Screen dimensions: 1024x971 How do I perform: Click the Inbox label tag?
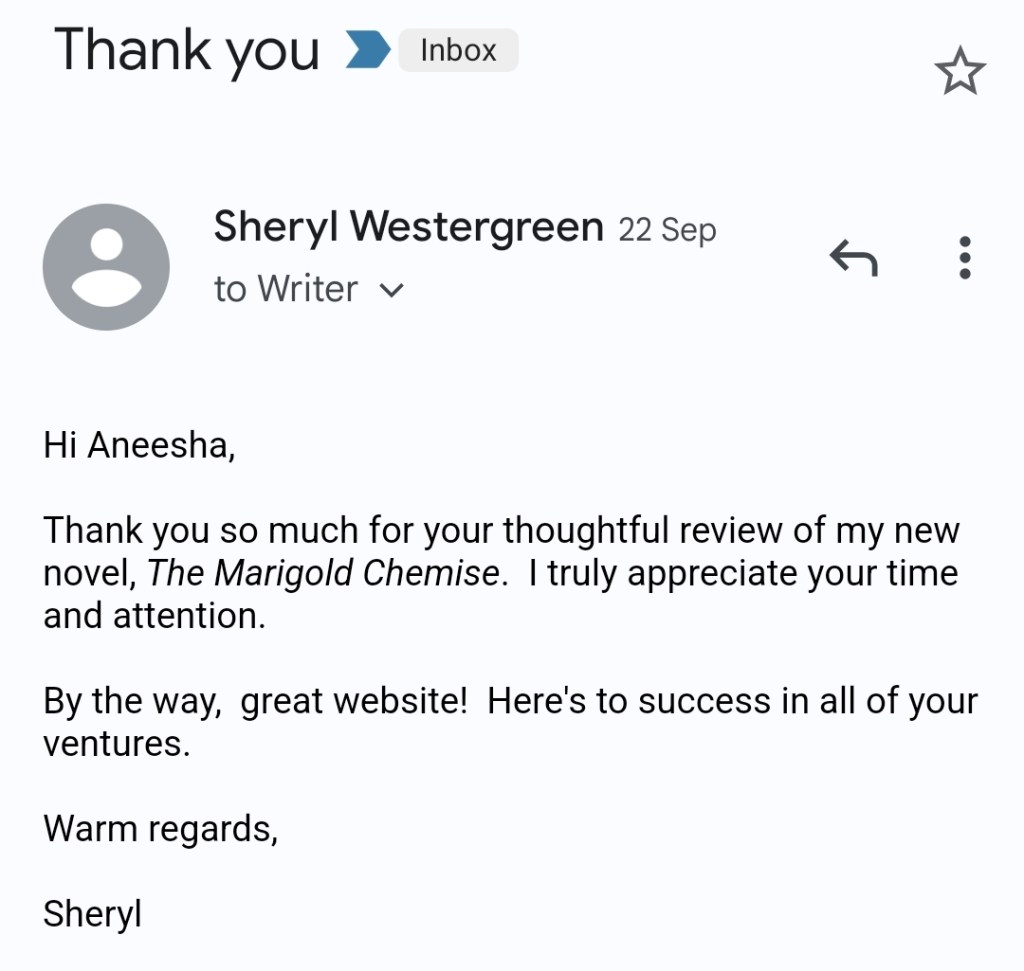pos(458,51)
